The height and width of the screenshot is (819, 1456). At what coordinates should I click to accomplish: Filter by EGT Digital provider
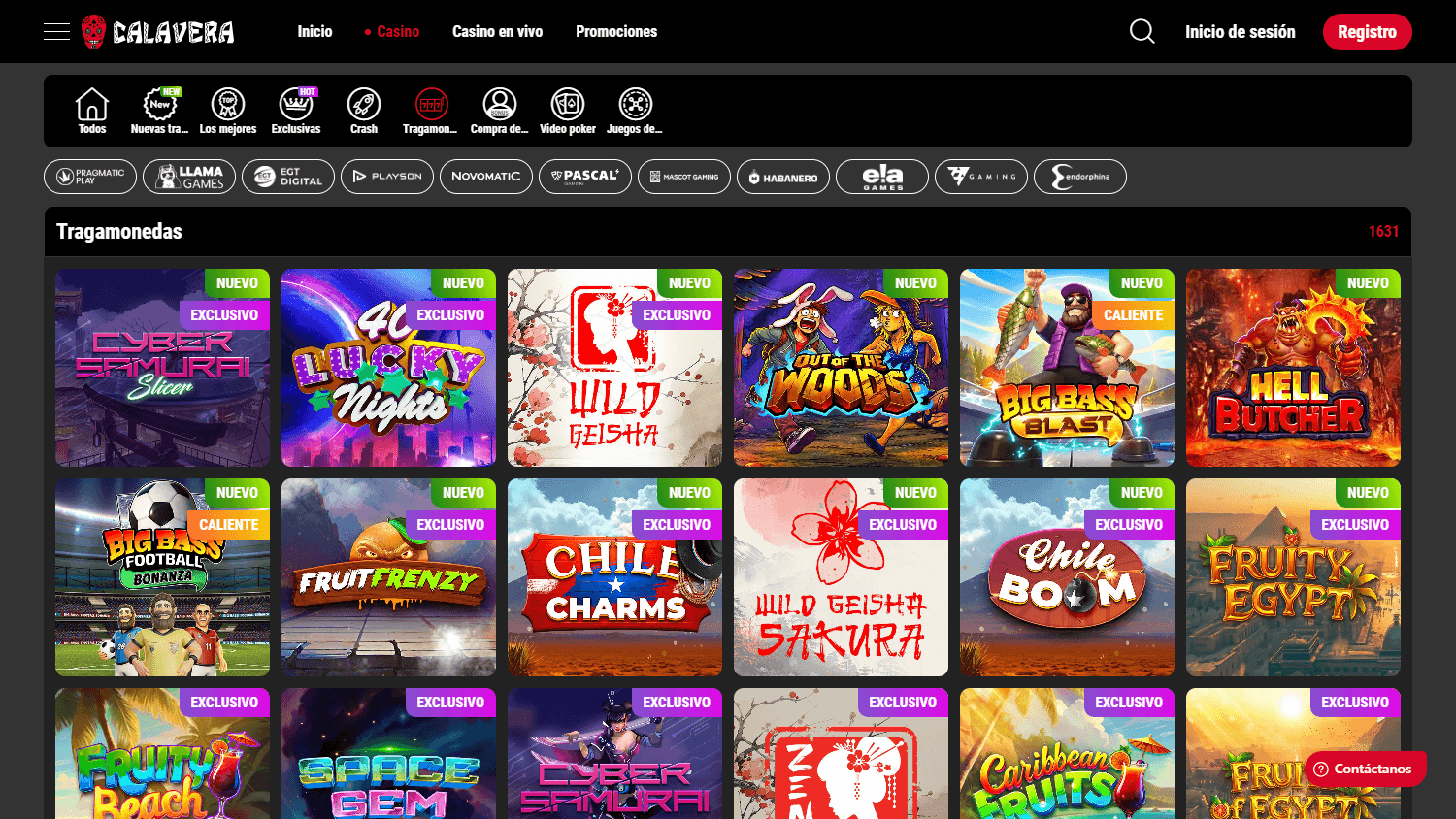pyautogui.click(x=288, y=177)
